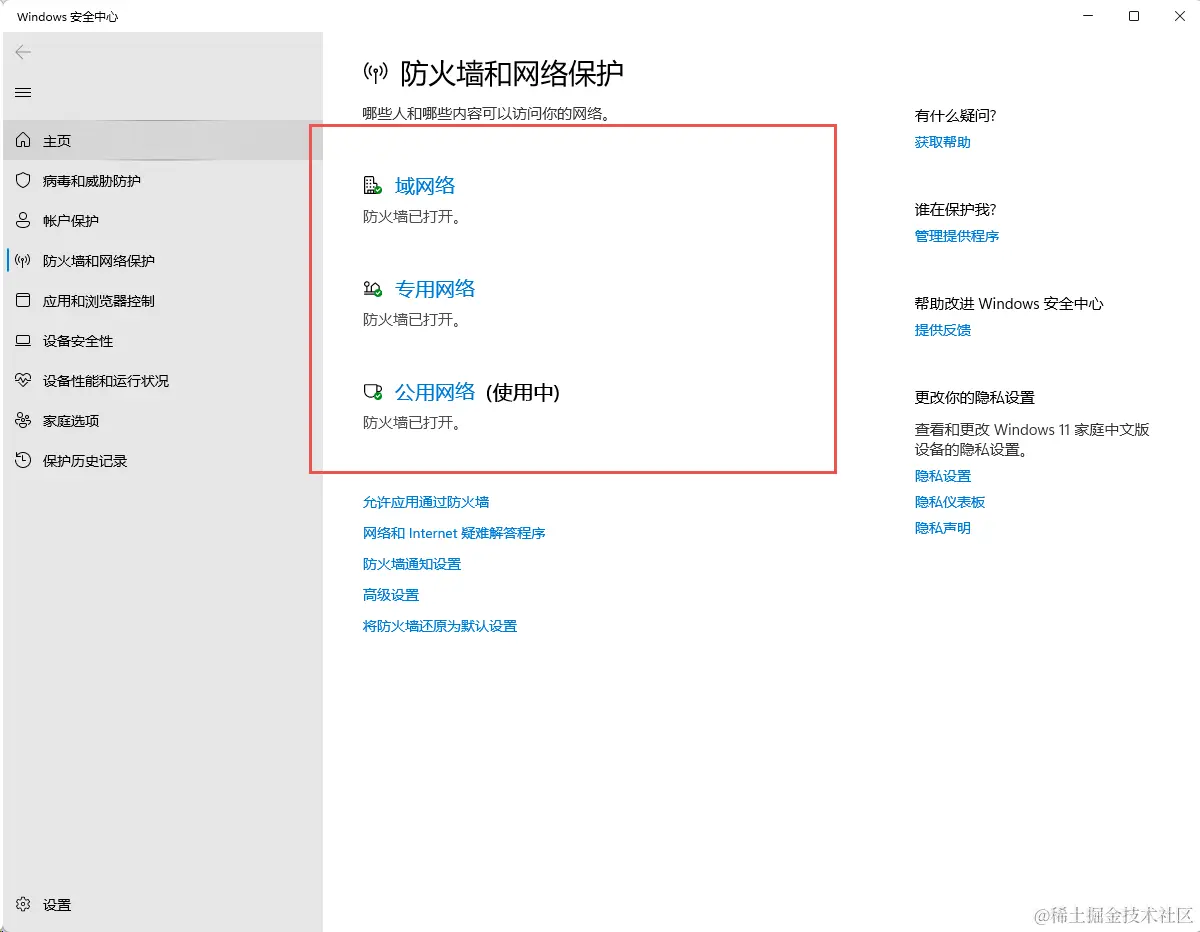The height and width of the screenshot is (932, 1200).
Task: Click the back arrow icon
Action: point(23,52)
